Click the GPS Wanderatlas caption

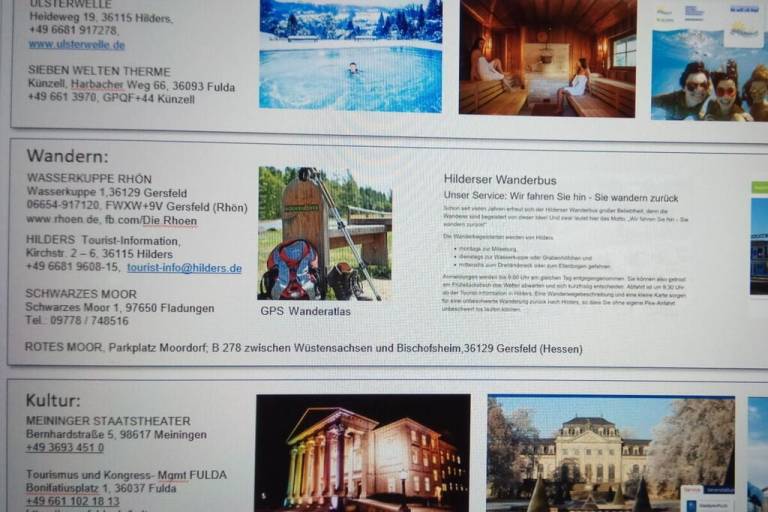[306, 311]
